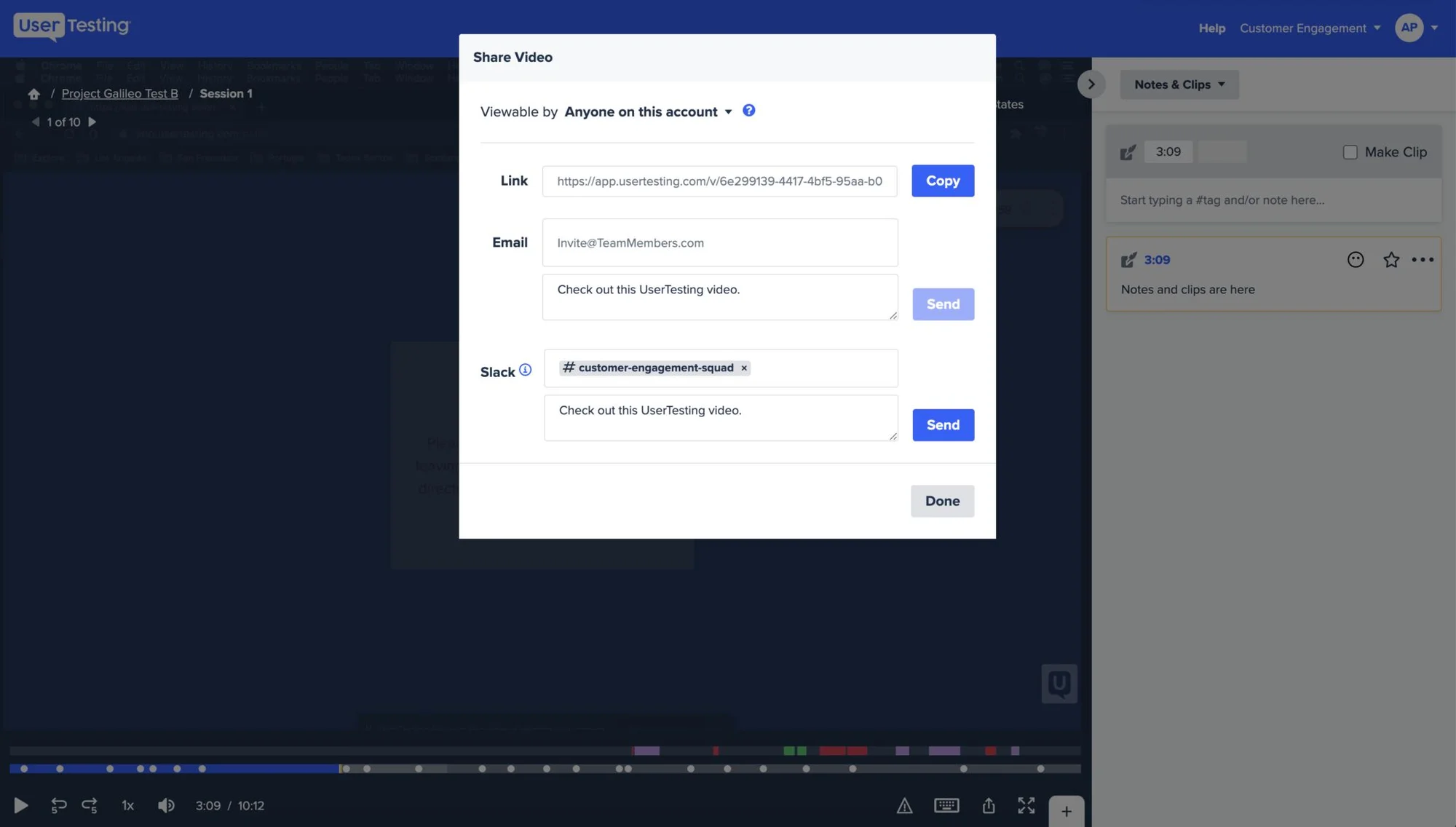Go to previous session arrow
Screen dimensions: 1456x827
pyautogui.click(x=35, y=122)
